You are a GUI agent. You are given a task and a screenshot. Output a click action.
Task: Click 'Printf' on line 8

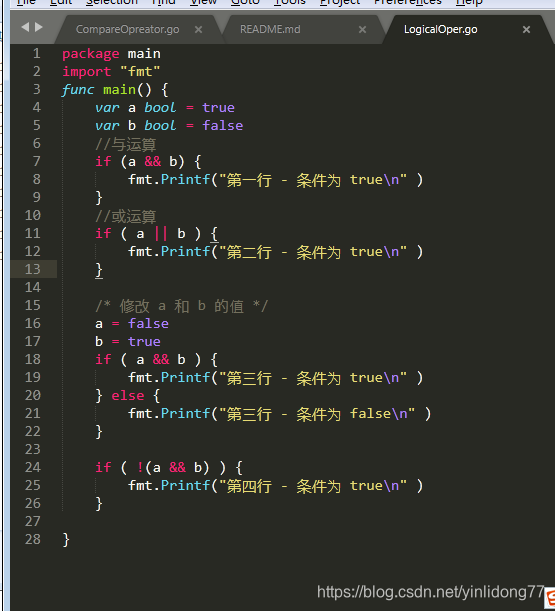tap(186, 180)
